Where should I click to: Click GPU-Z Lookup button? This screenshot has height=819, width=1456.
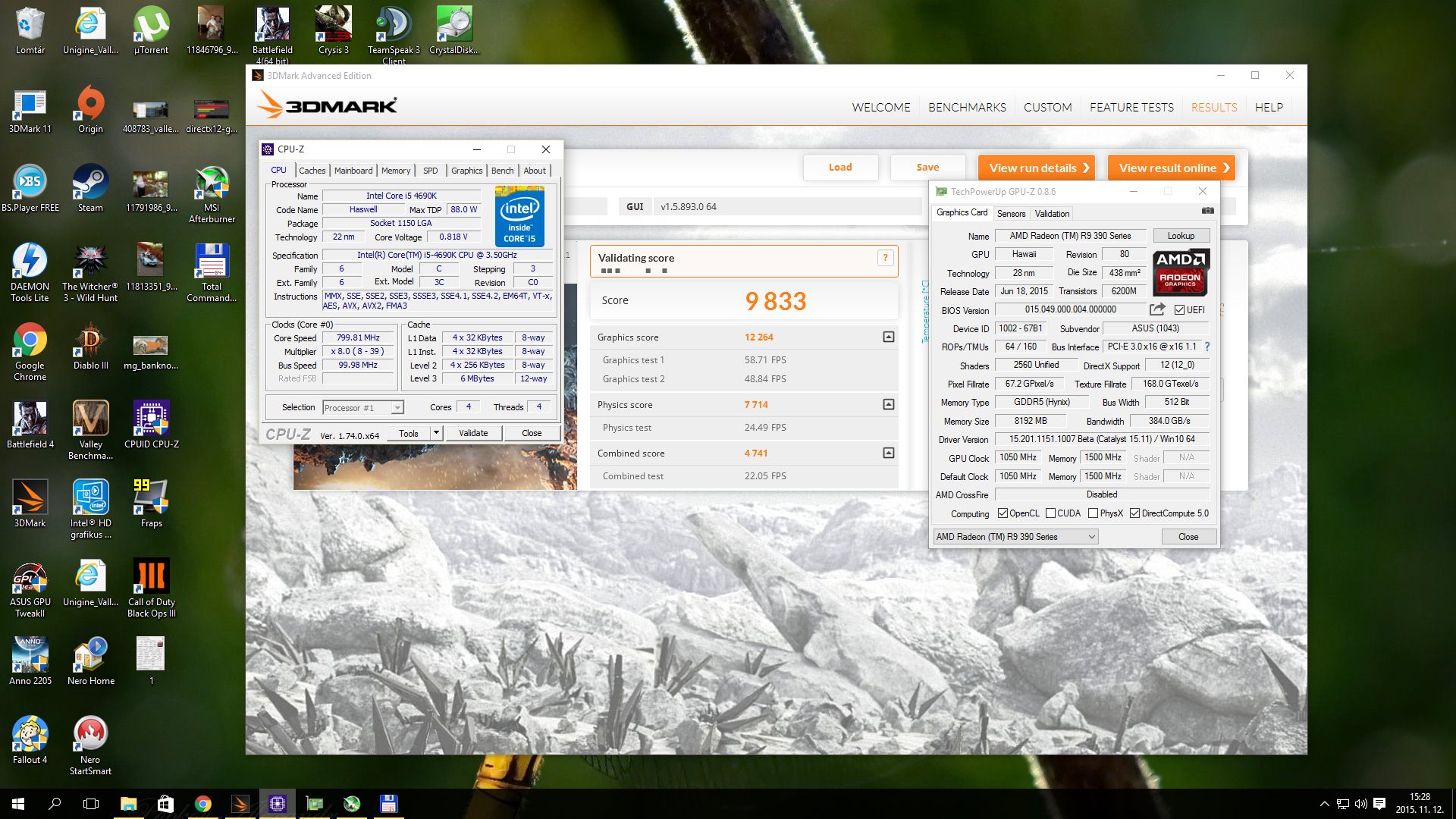click(1181, 236)
